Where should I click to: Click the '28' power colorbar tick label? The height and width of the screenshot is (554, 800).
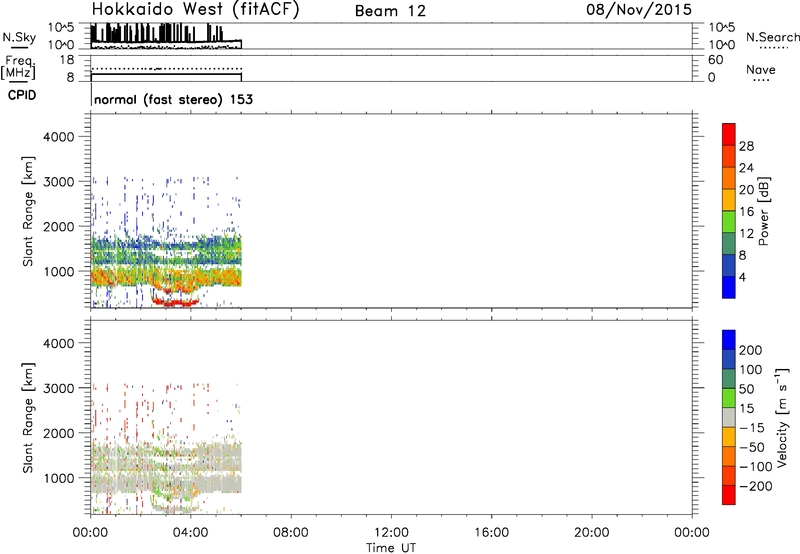(746, 146)
